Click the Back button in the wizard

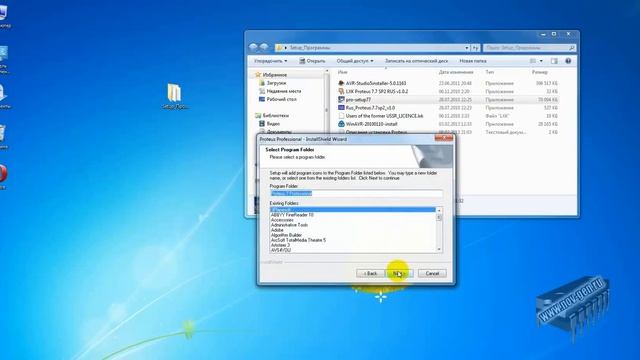tap(370, 273)
